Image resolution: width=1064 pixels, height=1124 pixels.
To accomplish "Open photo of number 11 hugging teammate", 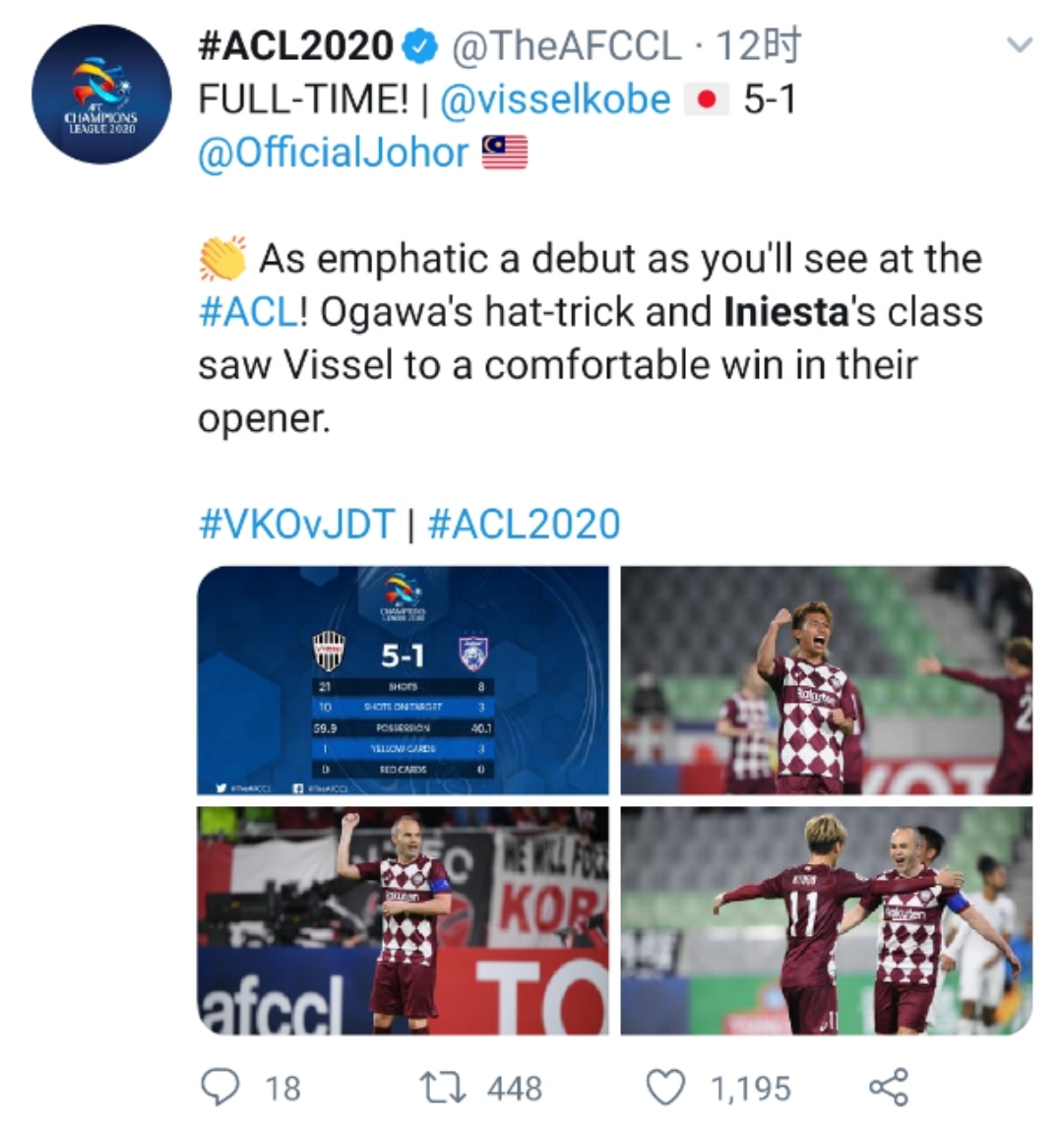I will click(826, 920).
